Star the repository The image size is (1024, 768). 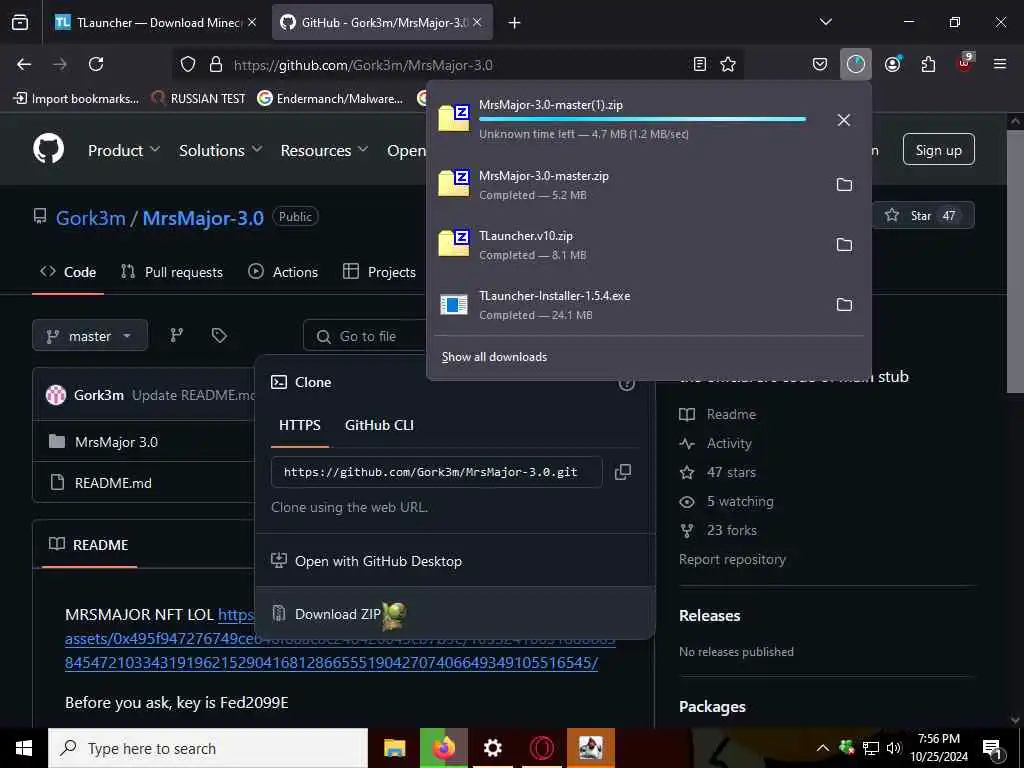(923, 216)
